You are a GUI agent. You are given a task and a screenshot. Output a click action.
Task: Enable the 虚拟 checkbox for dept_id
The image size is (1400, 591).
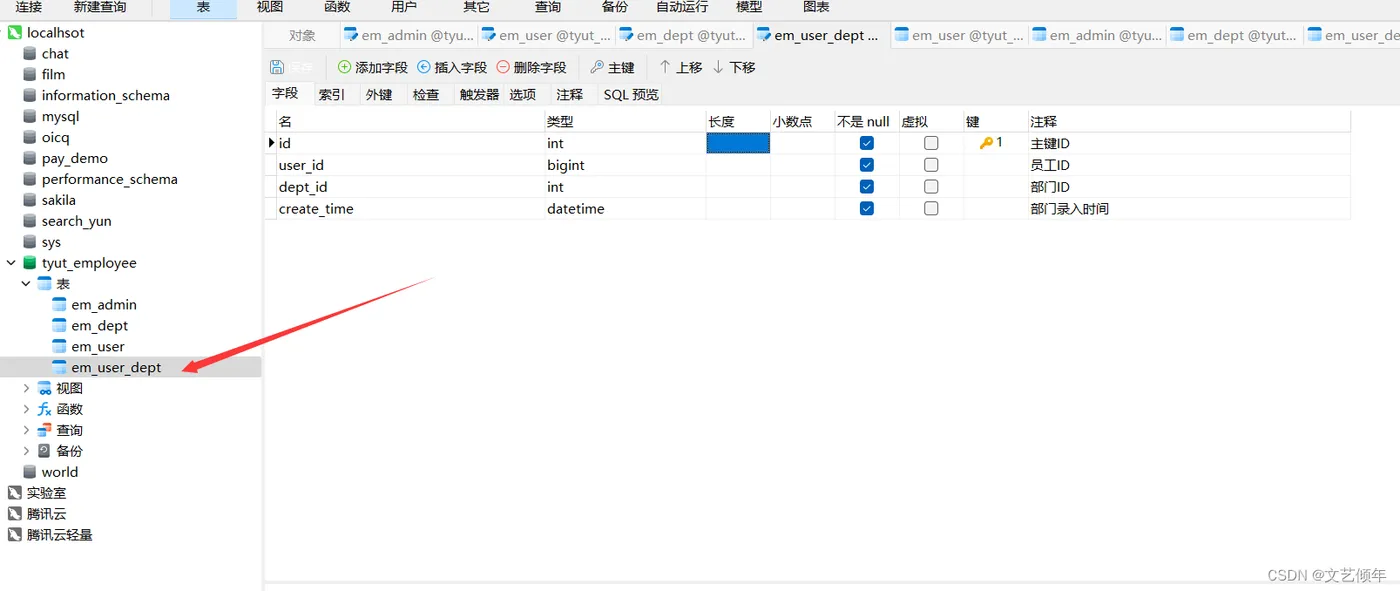point(931,186)
